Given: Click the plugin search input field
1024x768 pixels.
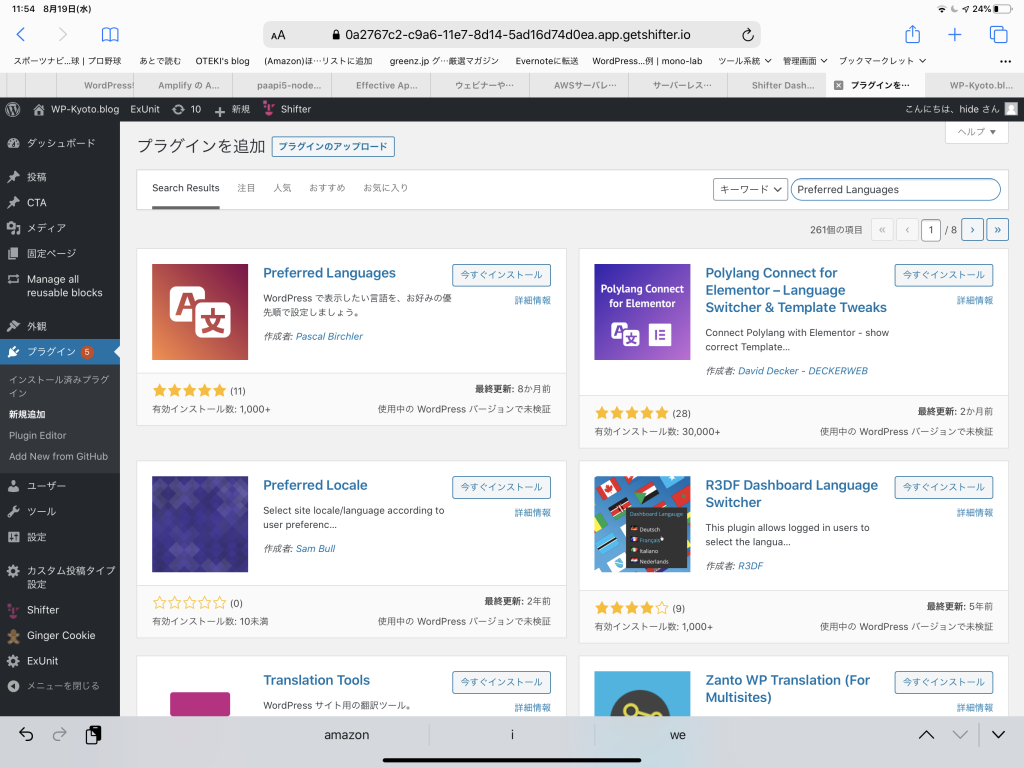Looking at the screenshot, I should [x=895, y=189].
